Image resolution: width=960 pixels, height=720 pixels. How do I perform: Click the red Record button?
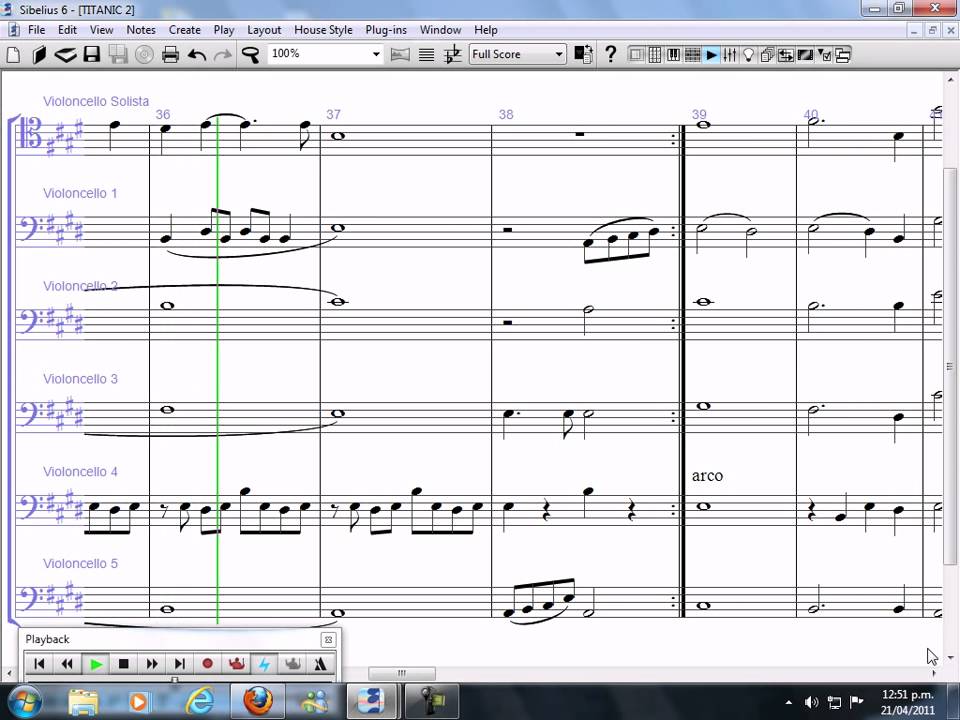point(208,664)
